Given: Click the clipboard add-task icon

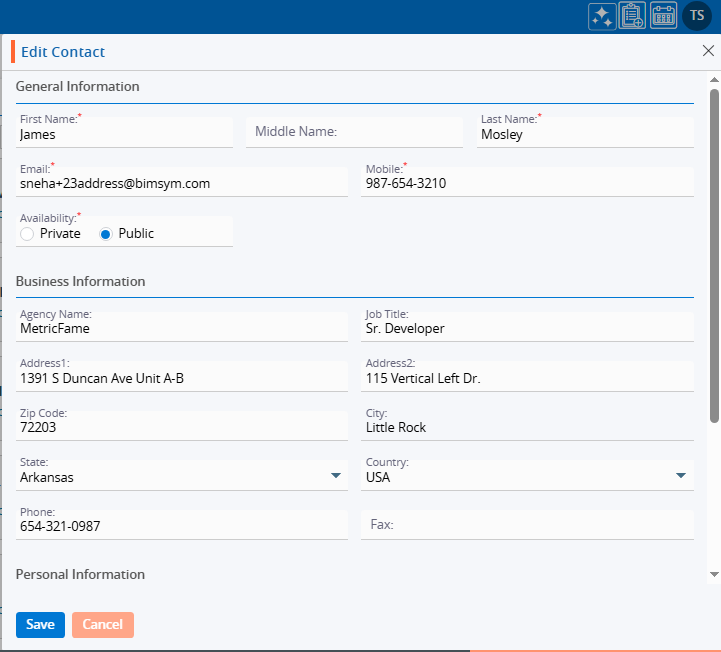Looking at the screenshot, I should (x=632, y=16).
